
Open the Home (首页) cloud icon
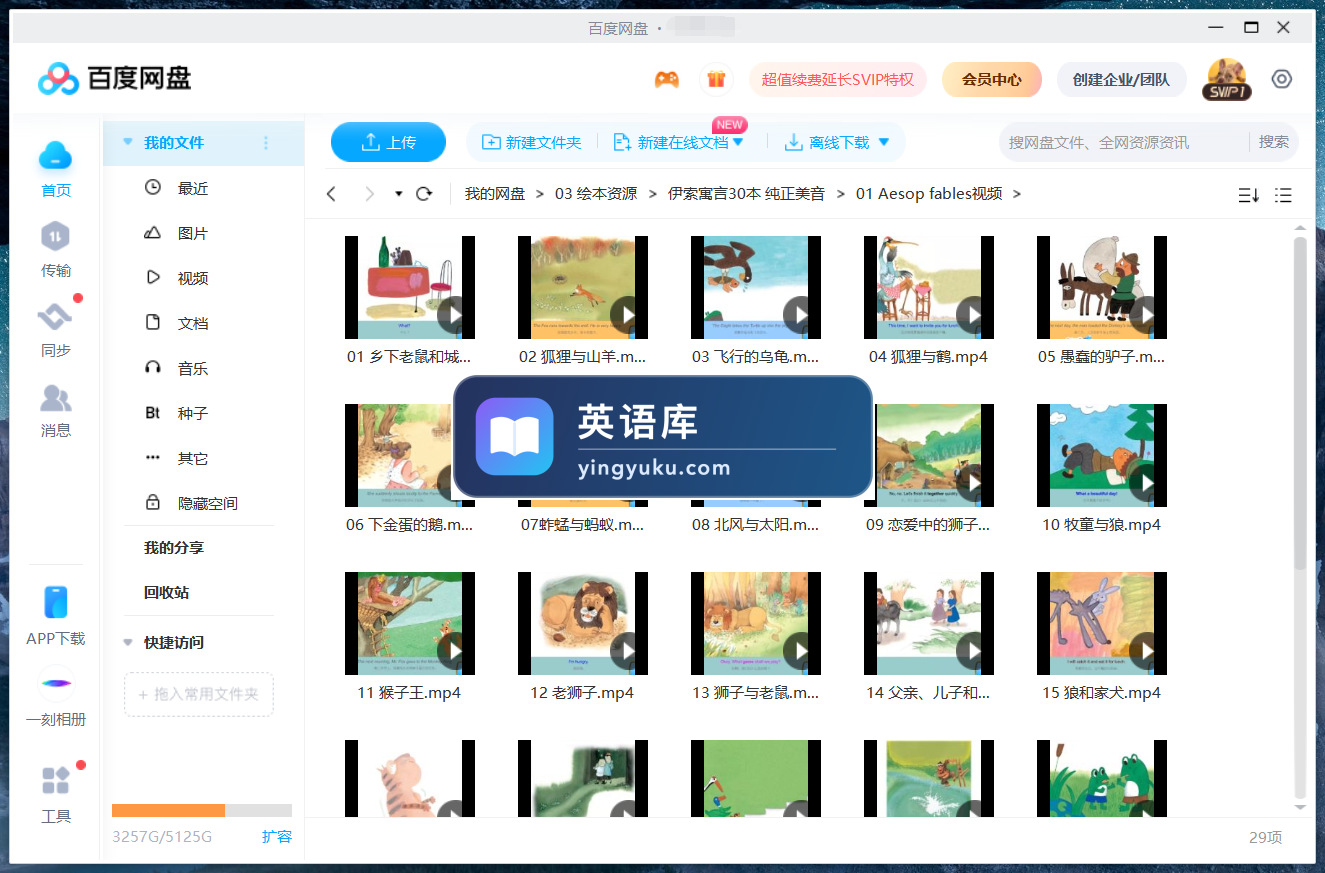click(56, 156)
